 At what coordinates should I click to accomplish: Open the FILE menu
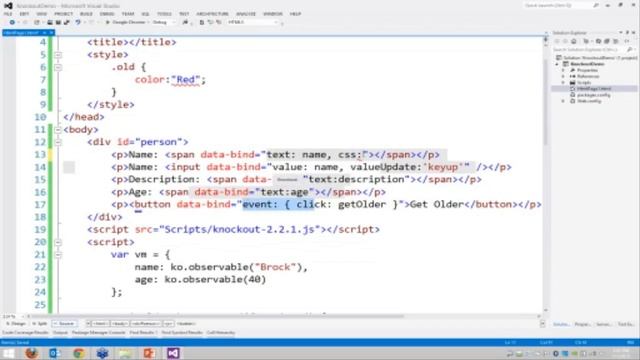pyautogui.click(x=8, y=14)
